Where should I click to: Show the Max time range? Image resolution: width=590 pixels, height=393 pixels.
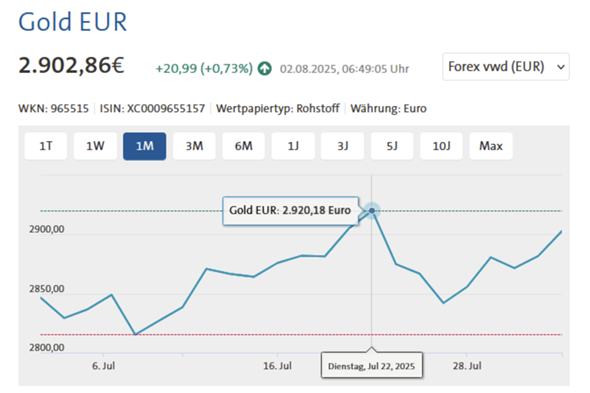pos(491,146)
